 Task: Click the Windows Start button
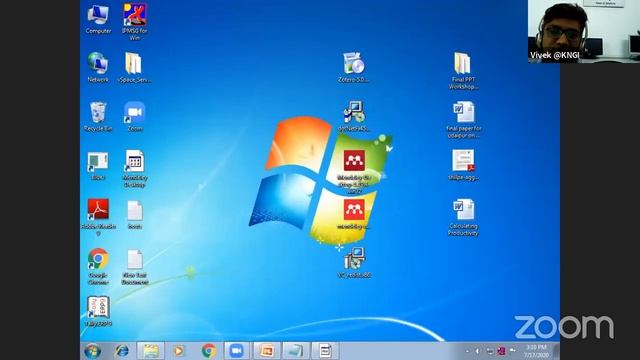pyautogui.click(x=93, y=351)
